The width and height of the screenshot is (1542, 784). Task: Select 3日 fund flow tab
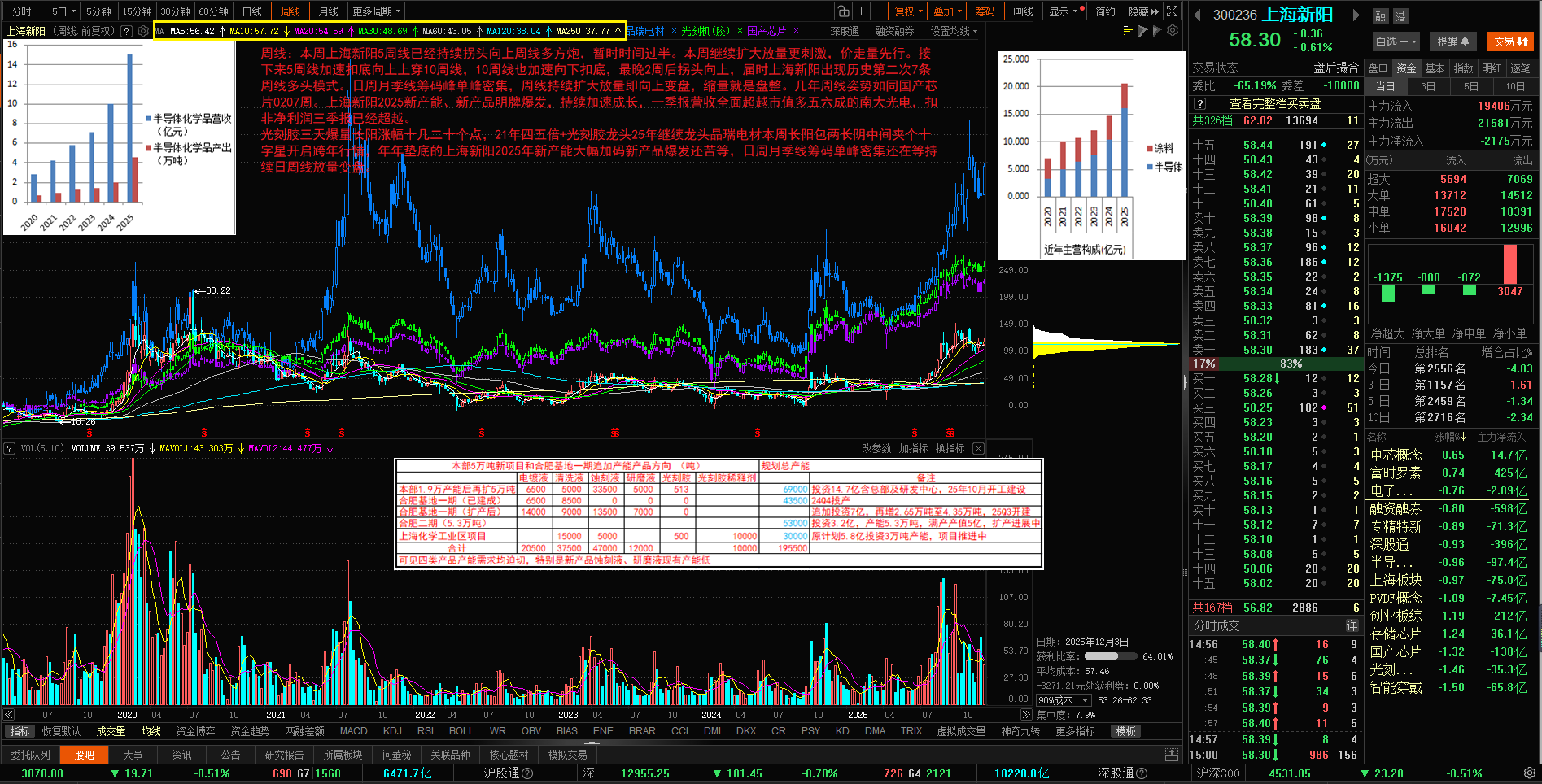click(1428, 86)
